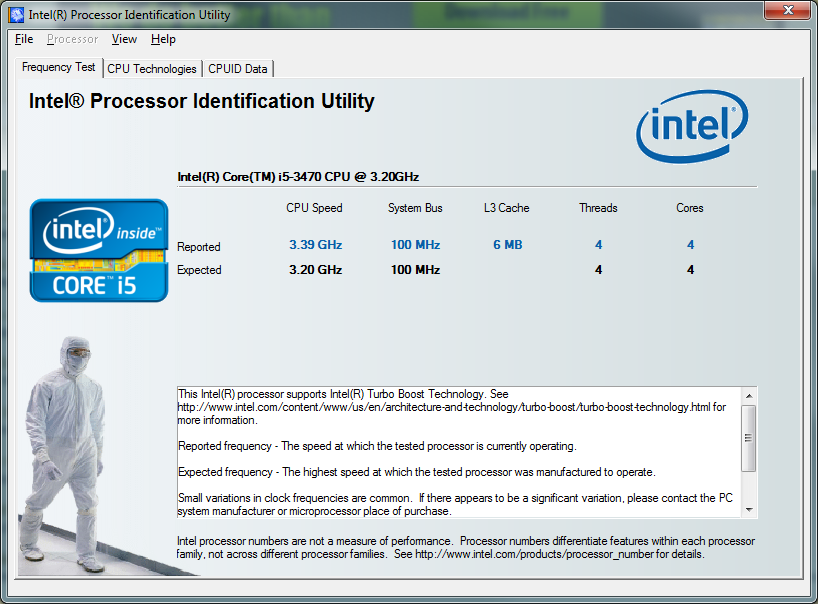Image resolution: width=818 pixels, height=604 pixels.
Task: Click the Threads column header
Action: 598,208
